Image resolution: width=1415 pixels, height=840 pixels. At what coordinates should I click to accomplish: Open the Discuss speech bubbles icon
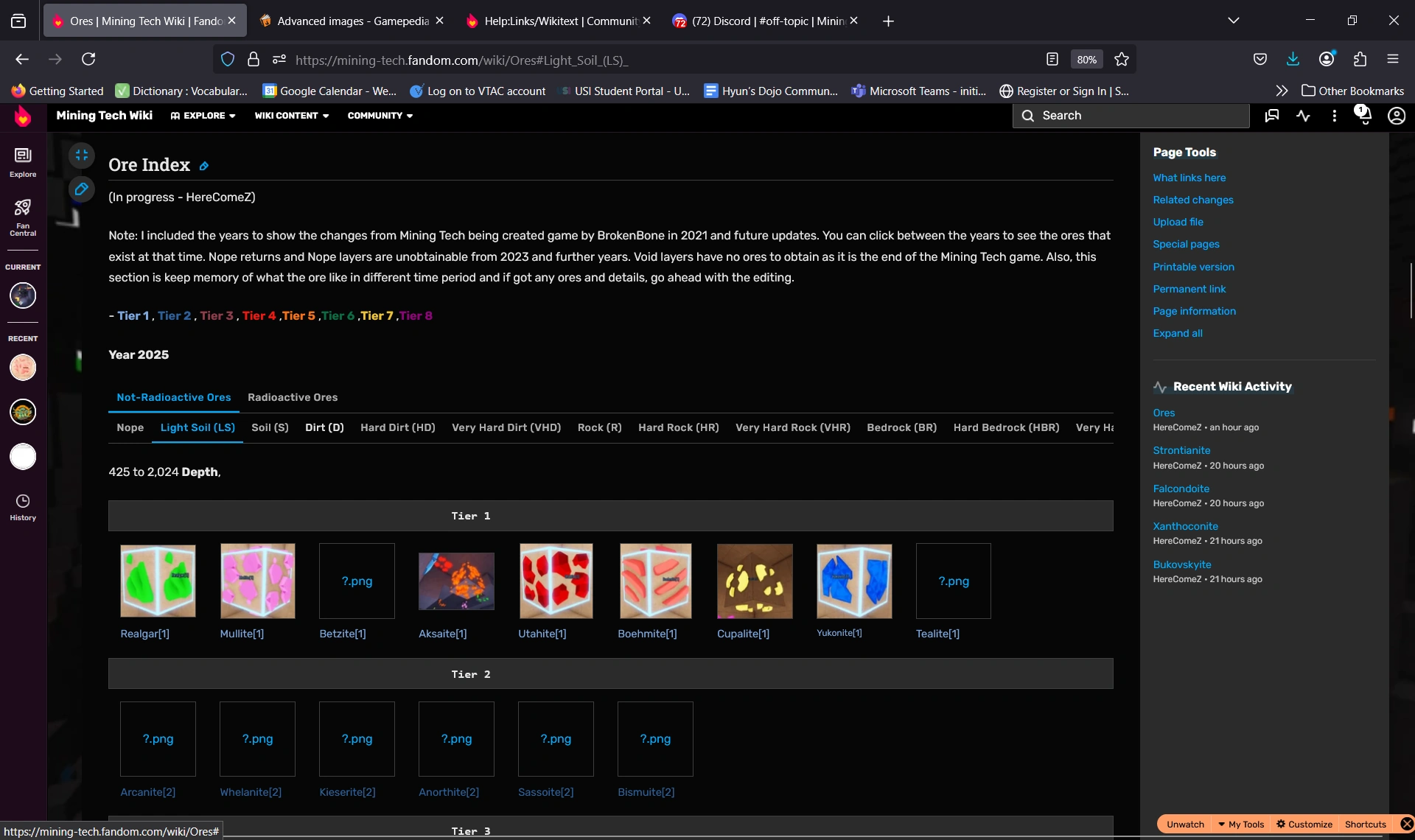pyautogui.click(x=1272, y=116)
